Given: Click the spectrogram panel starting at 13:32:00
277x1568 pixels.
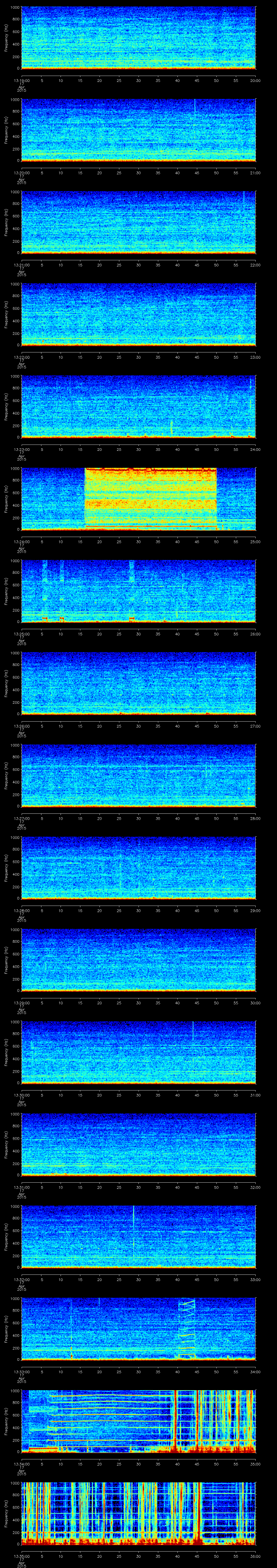Looking at the screenshot, I should click(x=138, y=1237).
